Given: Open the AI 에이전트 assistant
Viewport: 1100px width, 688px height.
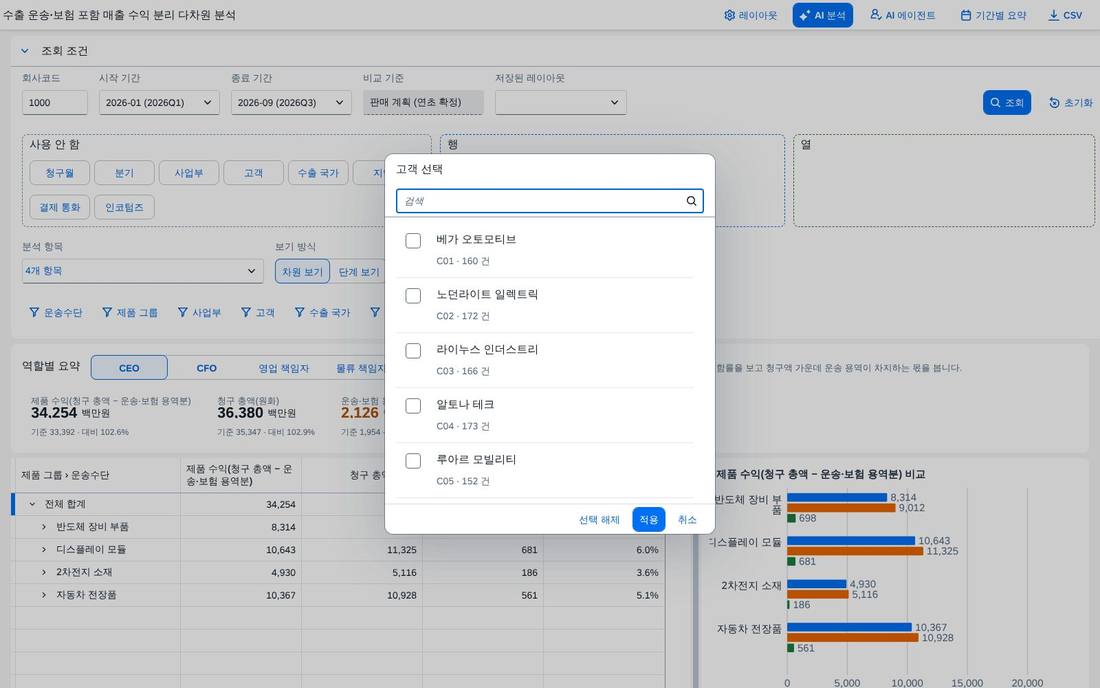Looking at the screenshot, I should pyautogui.click(x=902, y=15).
